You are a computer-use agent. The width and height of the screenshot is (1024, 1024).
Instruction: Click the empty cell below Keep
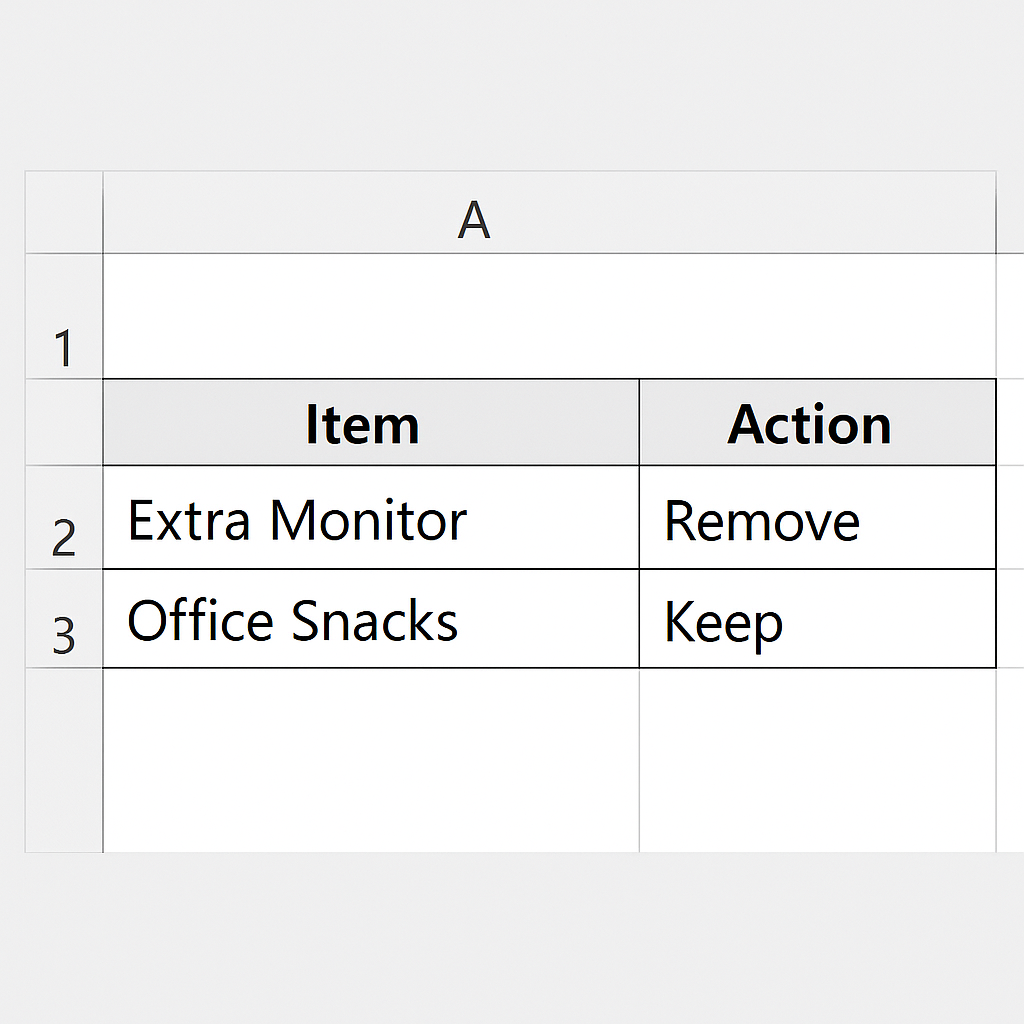[x=817, y=760]
